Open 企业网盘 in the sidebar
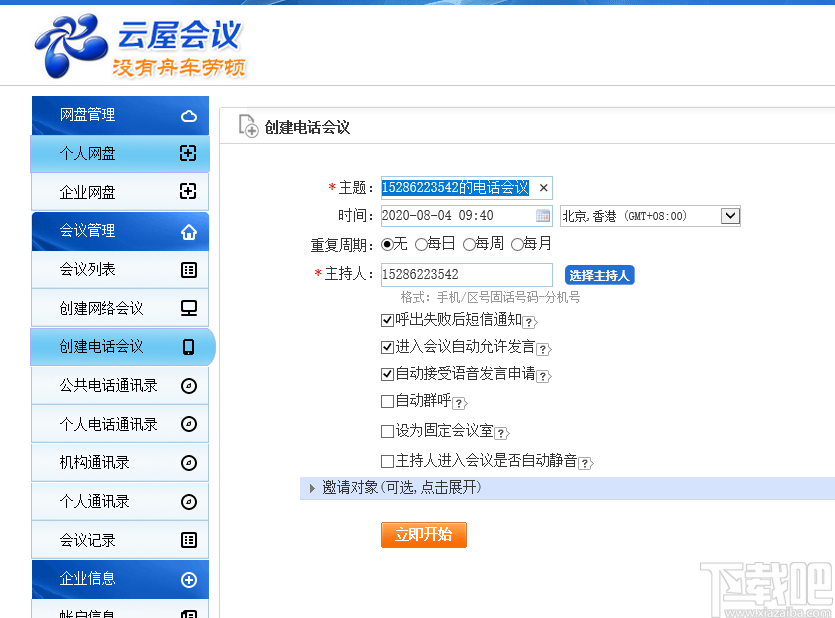The image size is (835, 618). point(120,192)
